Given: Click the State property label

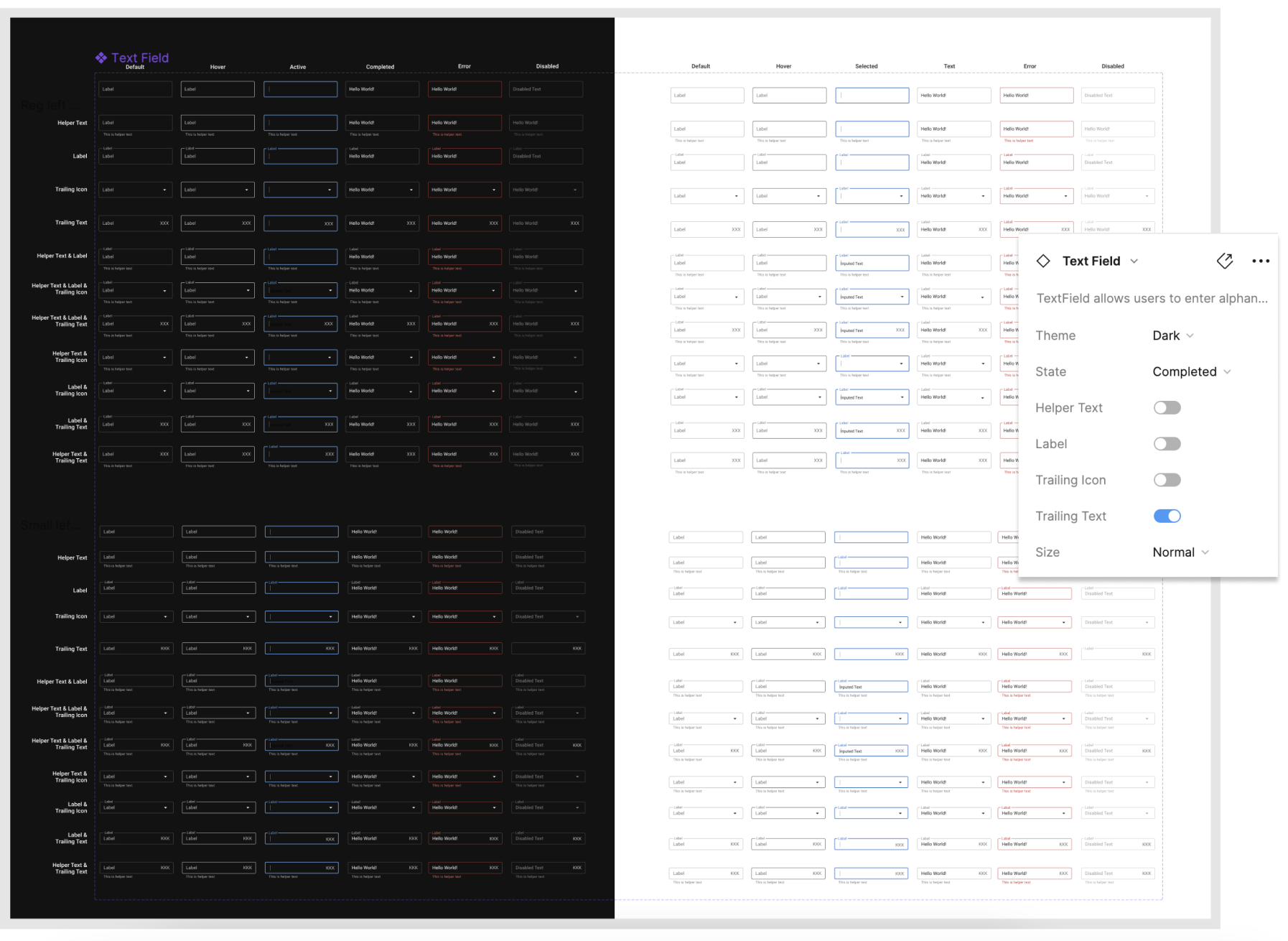Looking at the screenshot, I should coord(1050,371).
